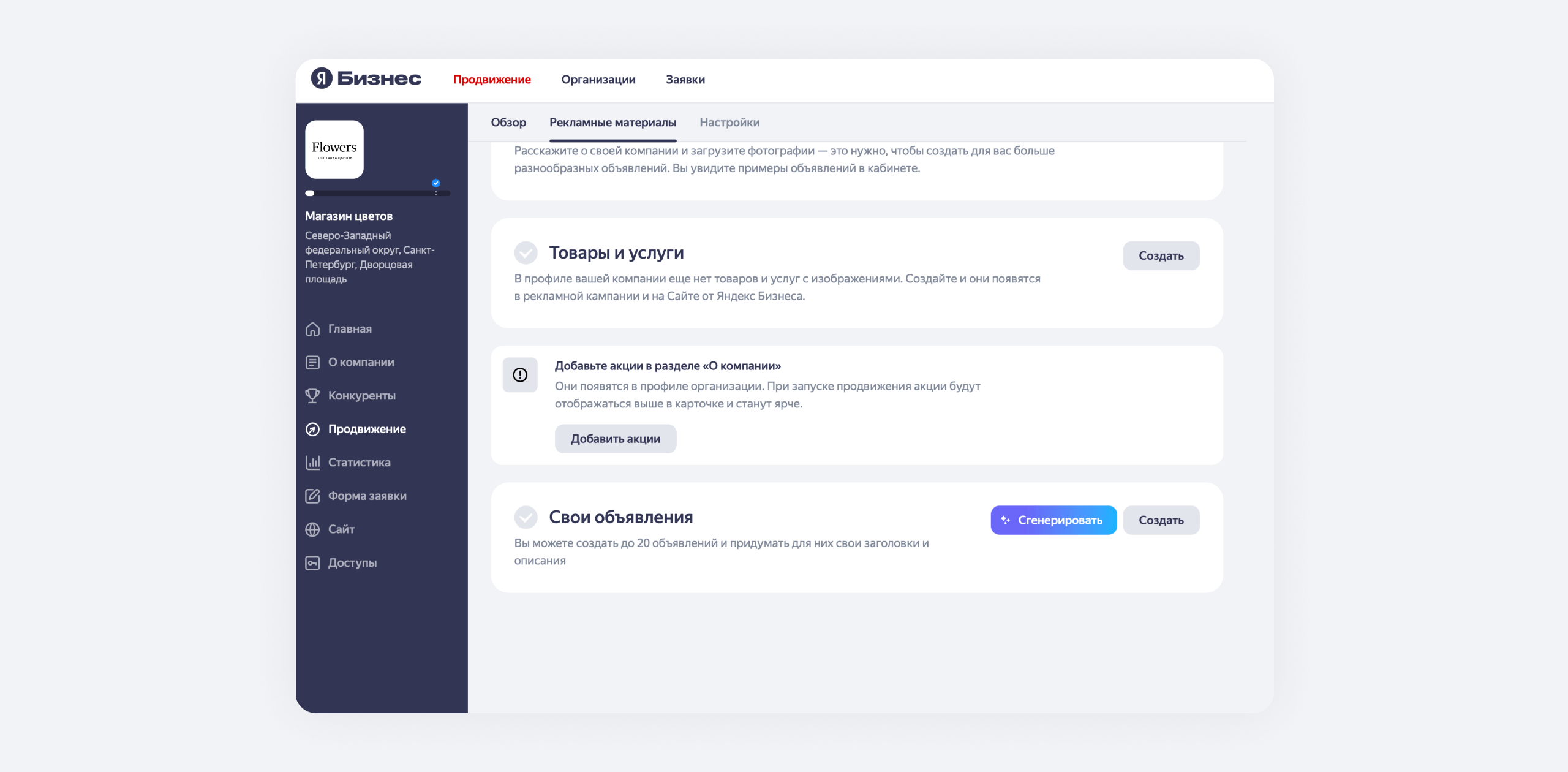Click the Статистика bar chart icon
This screenshot has width=1568, height=772.
312,463
